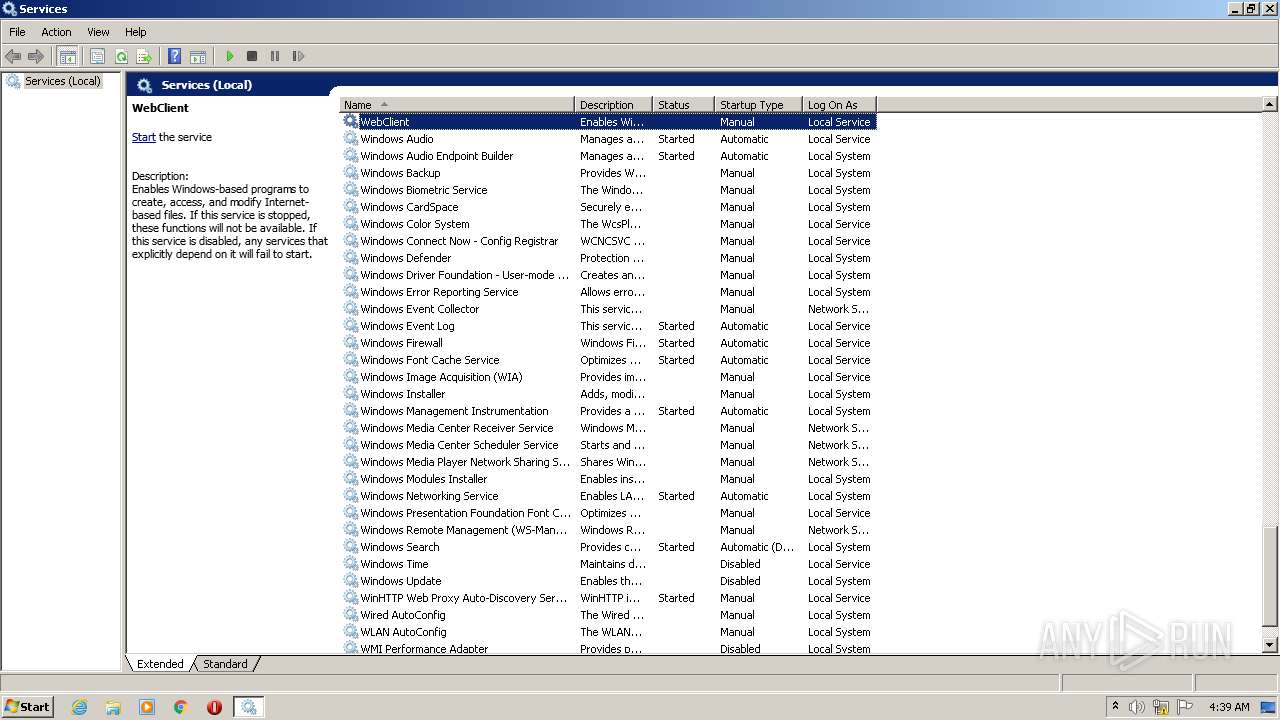
Task: Switch to the Standard tab
Action: [x=225, y=664]
